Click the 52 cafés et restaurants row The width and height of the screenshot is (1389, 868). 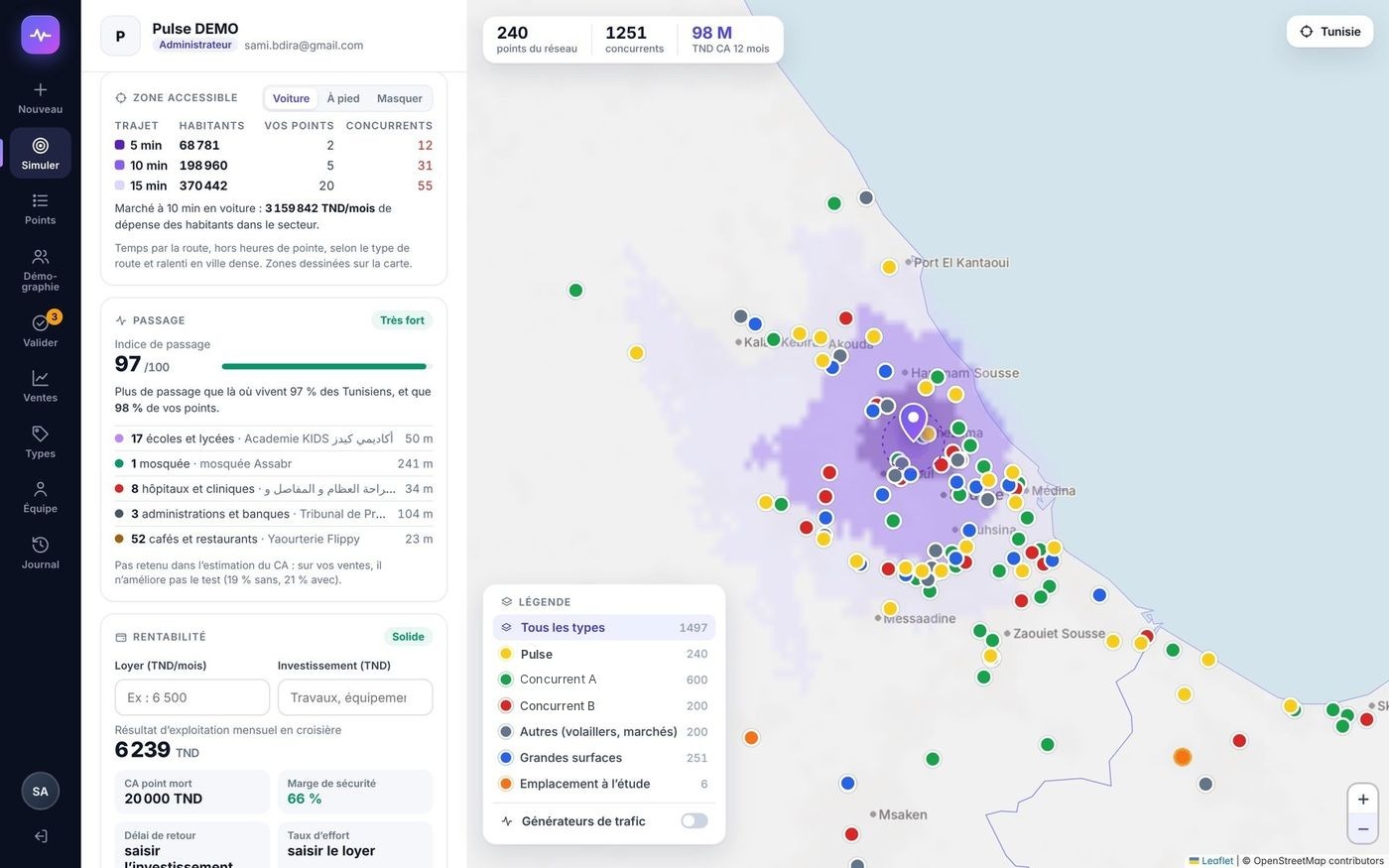coord(274,539)
